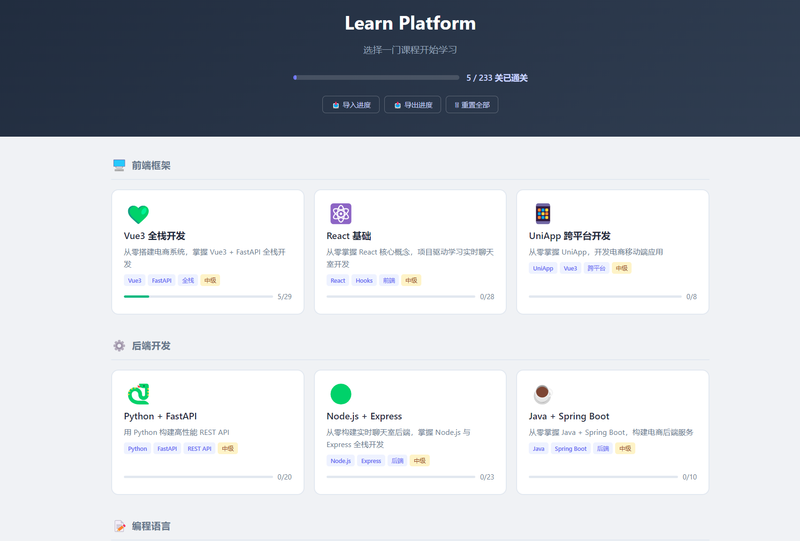Click the 5/29 progress count on Vue3 card
The height and width of the screenshot is (541, 800).
point(285,297)
